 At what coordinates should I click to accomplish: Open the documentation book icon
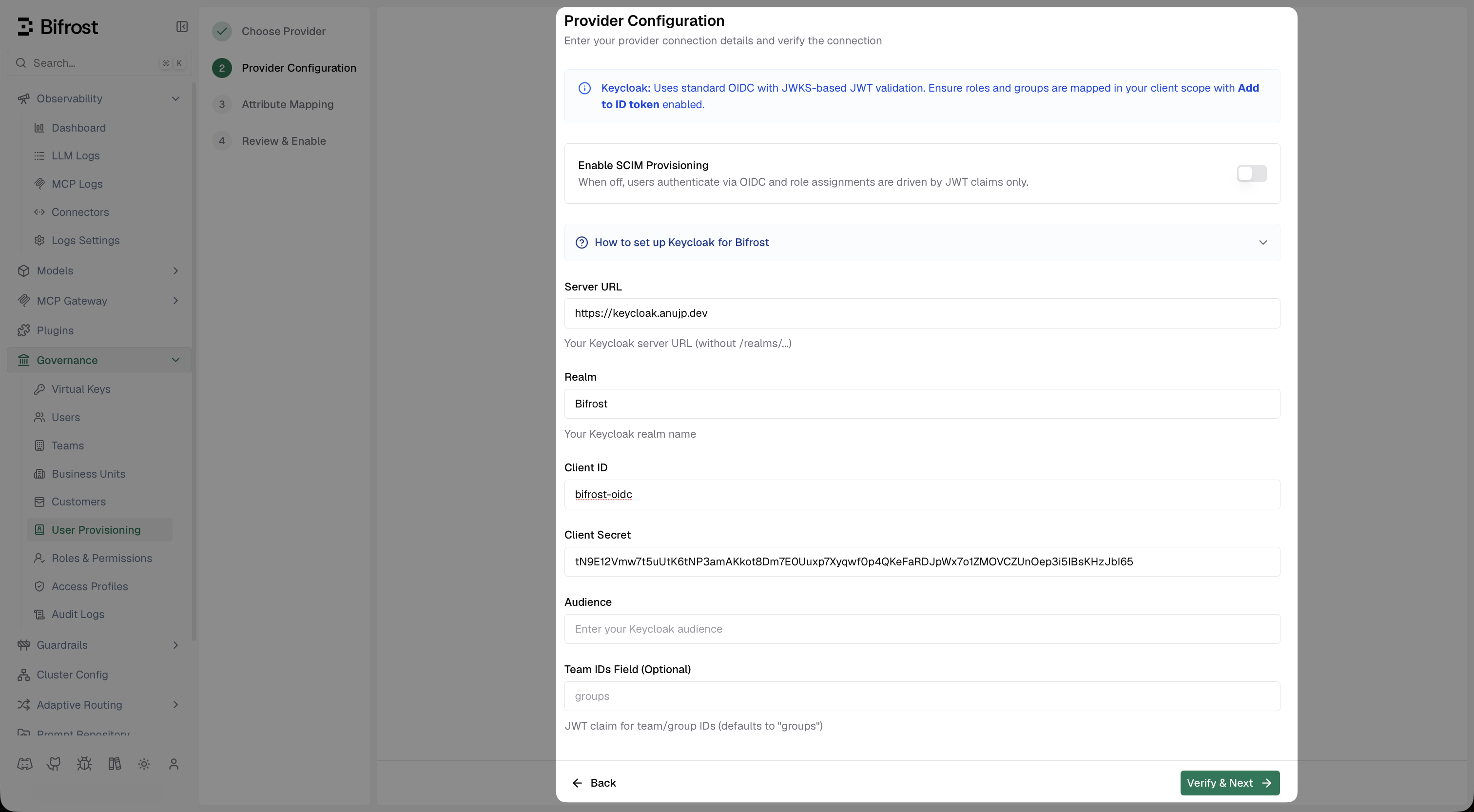[115, 764]
